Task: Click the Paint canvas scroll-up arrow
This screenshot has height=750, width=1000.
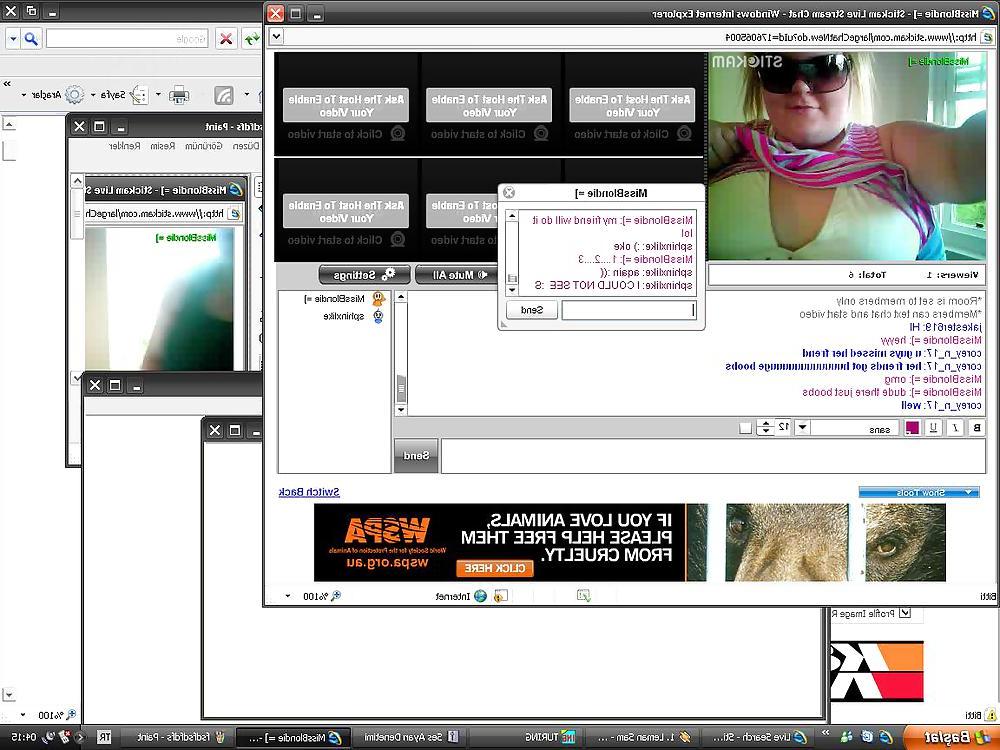Action: tap(77, 180)
